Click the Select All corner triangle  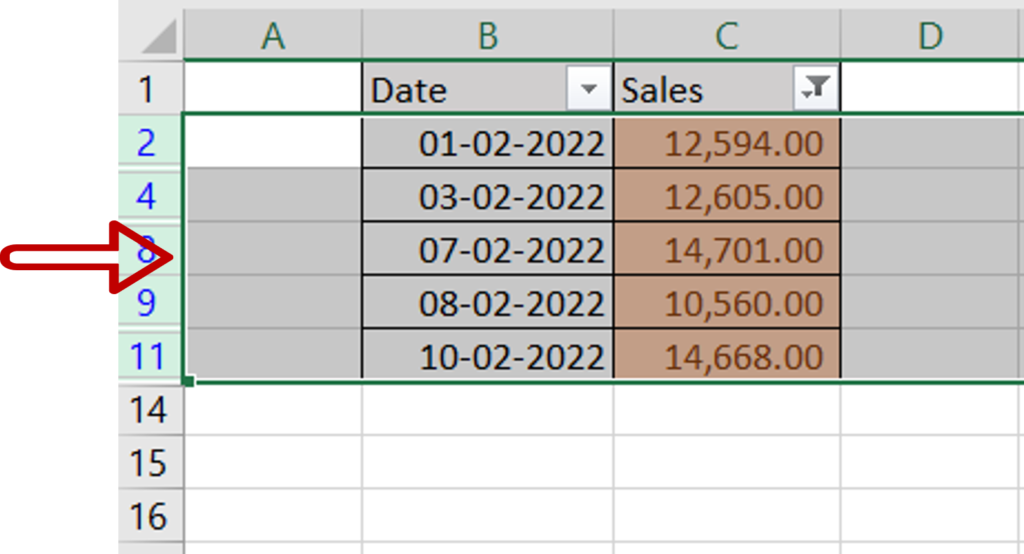(159, 37)
